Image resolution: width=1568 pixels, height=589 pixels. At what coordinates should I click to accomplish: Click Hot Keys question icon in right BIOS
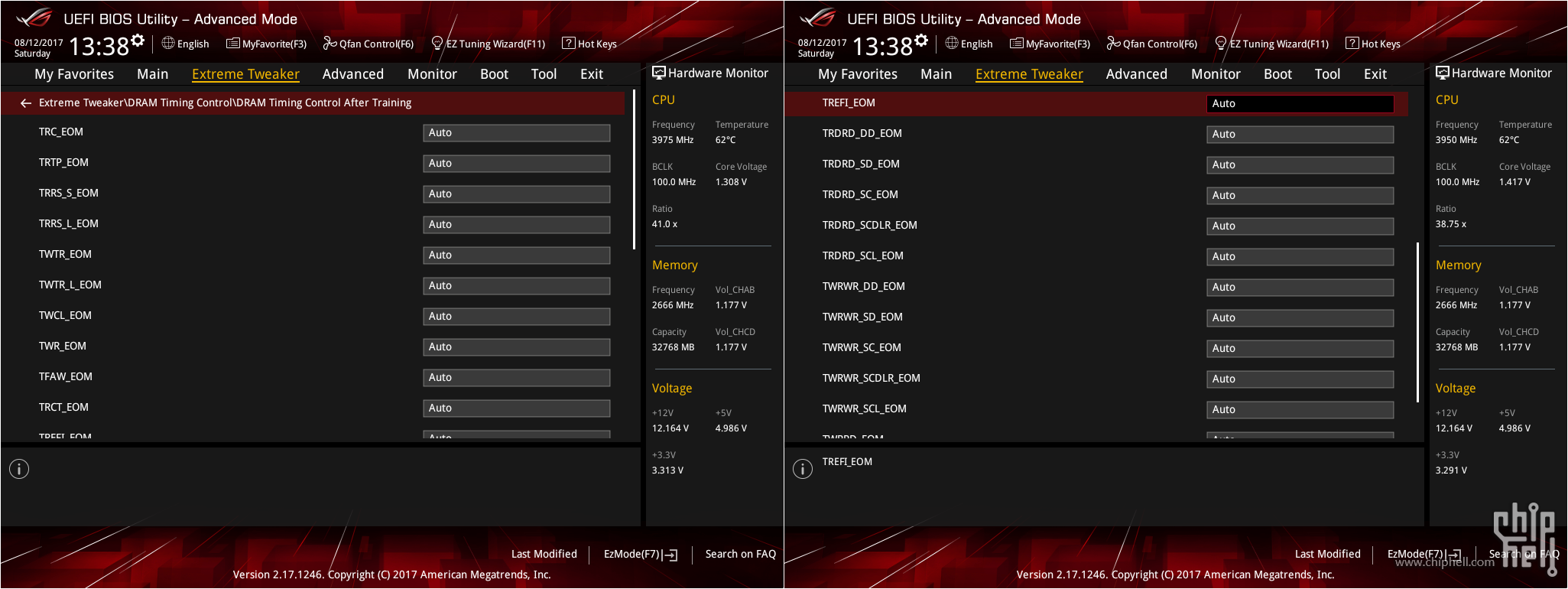[x=1352, y=43]
